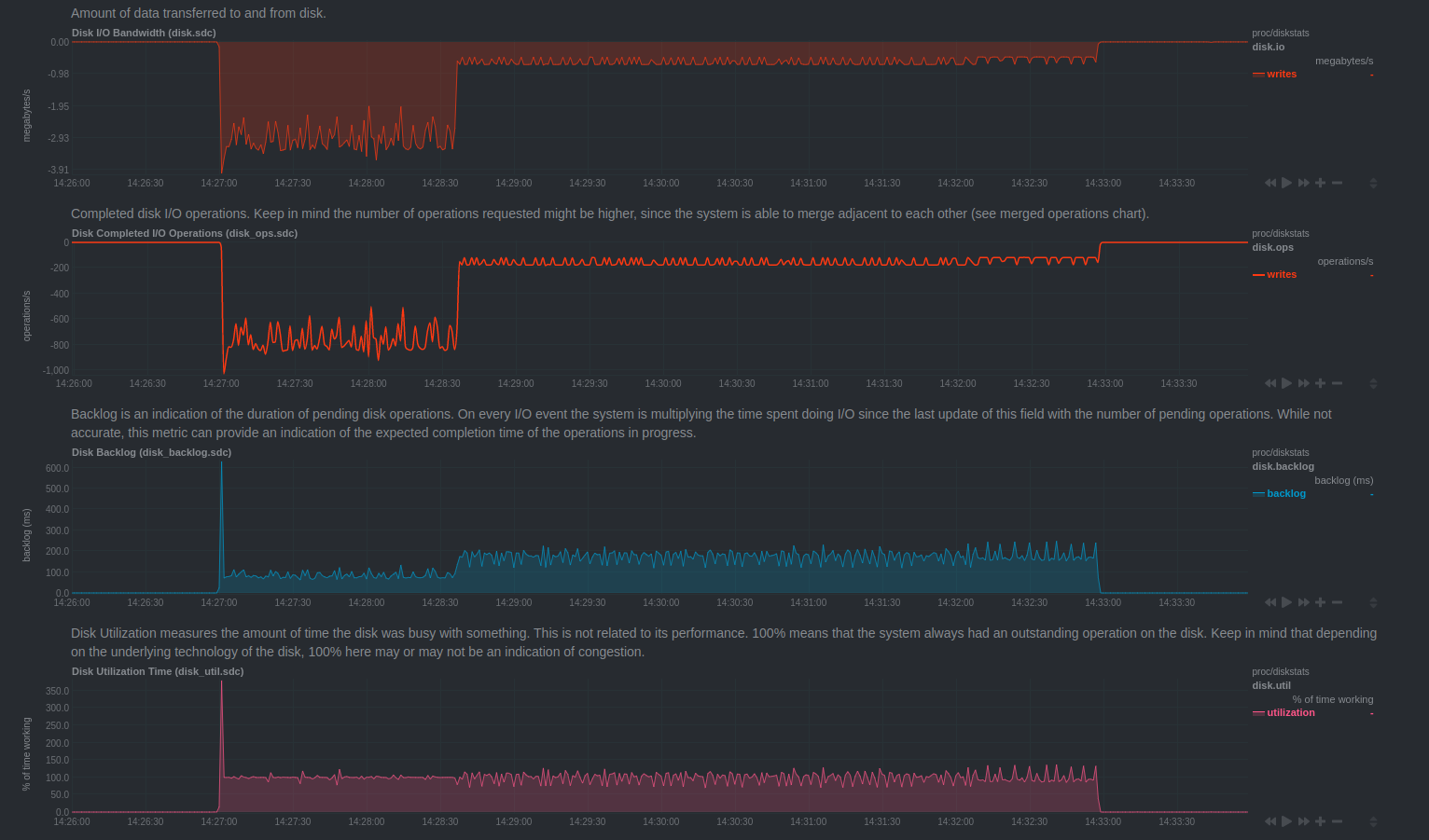Fast-forward the Completed I/O Operations chart
The image size is (1429, 840).
pos(1304,383)
